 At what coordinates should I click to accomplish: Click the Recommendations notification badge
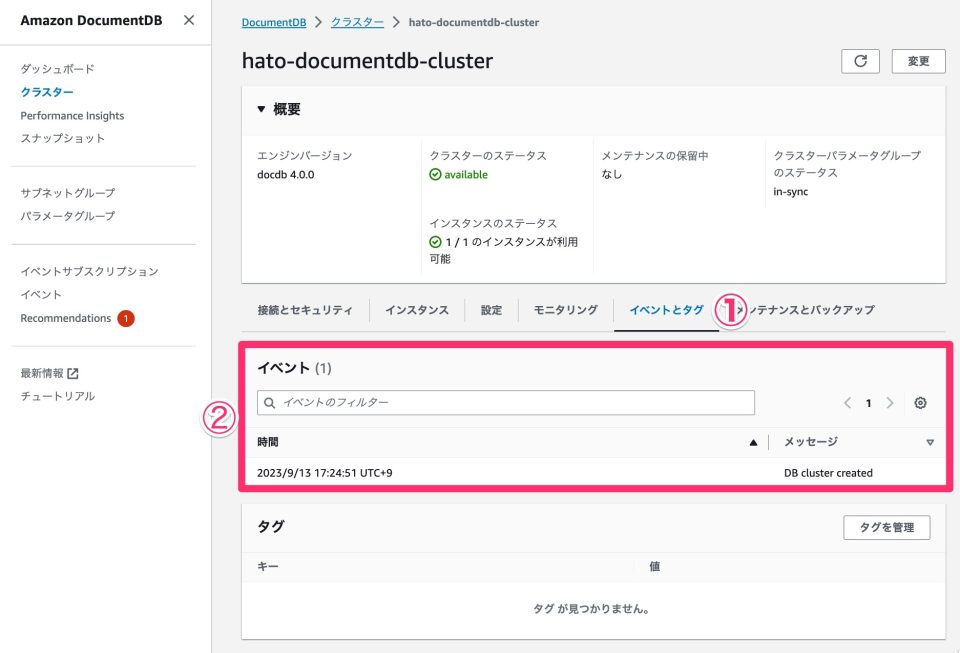(x=126, y=318)
